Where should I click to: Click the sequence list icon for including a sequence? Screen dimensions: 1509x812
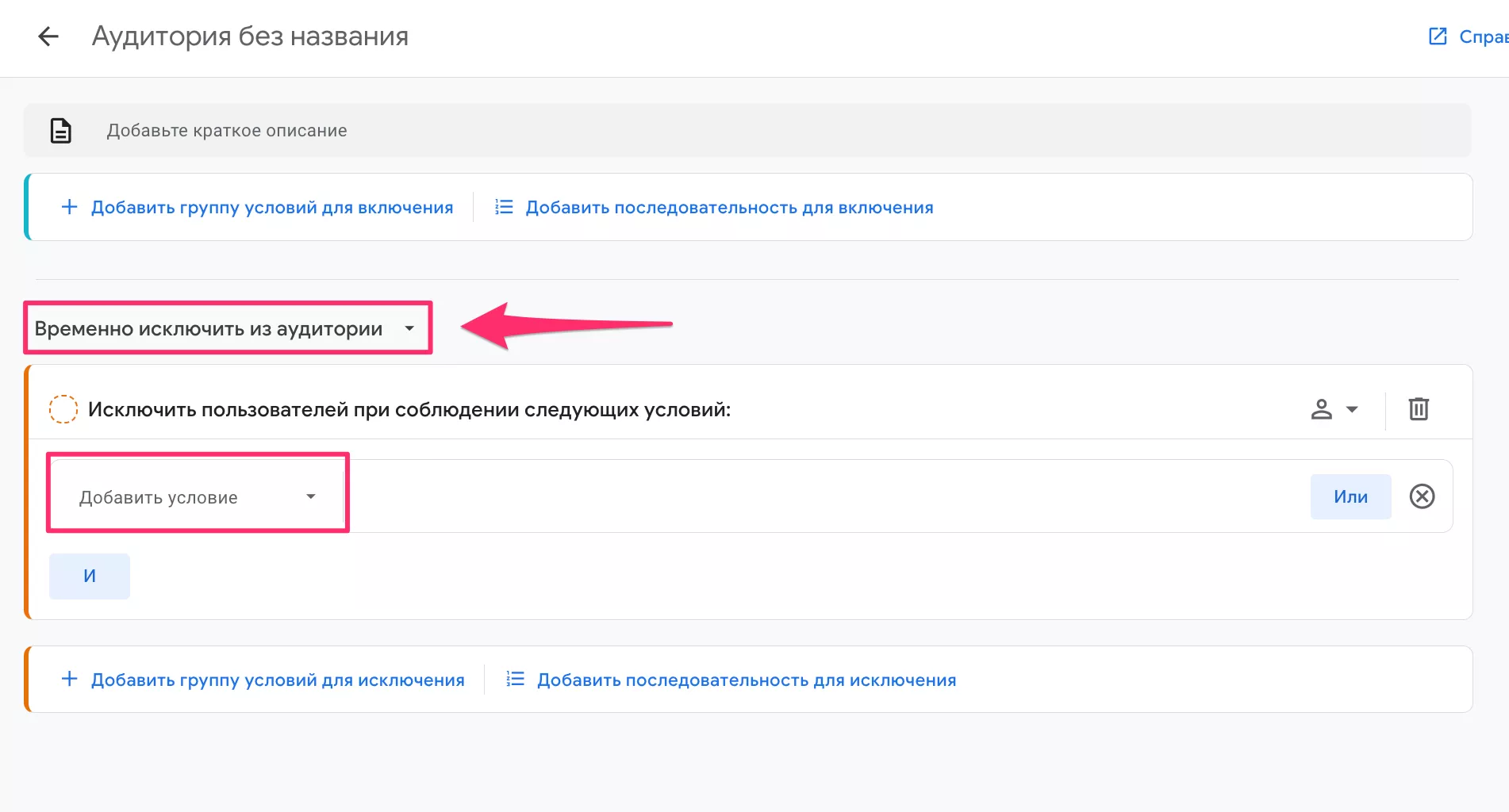[503, 206]
